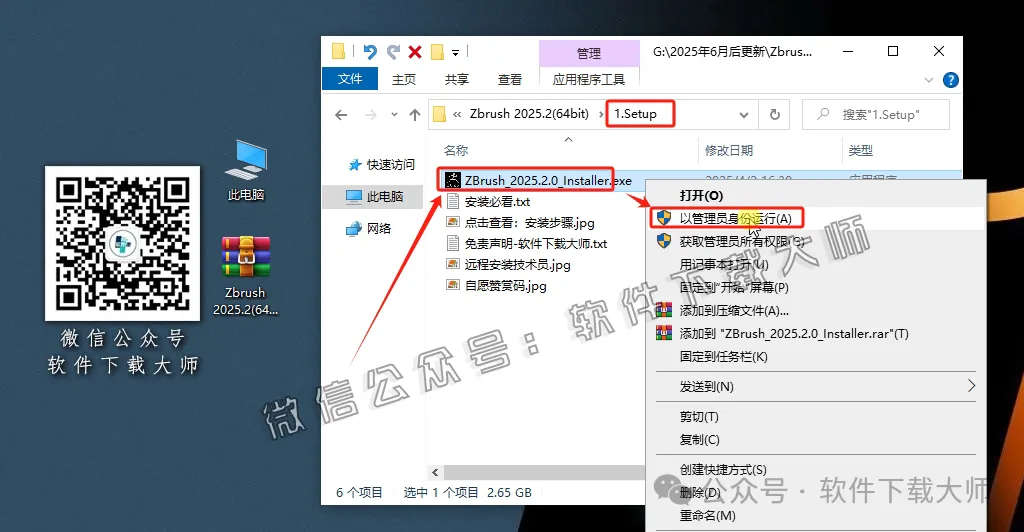The image size is (1024, 532).
Task: Open the recent locations dropdown arrow
Action: [394, 115]
